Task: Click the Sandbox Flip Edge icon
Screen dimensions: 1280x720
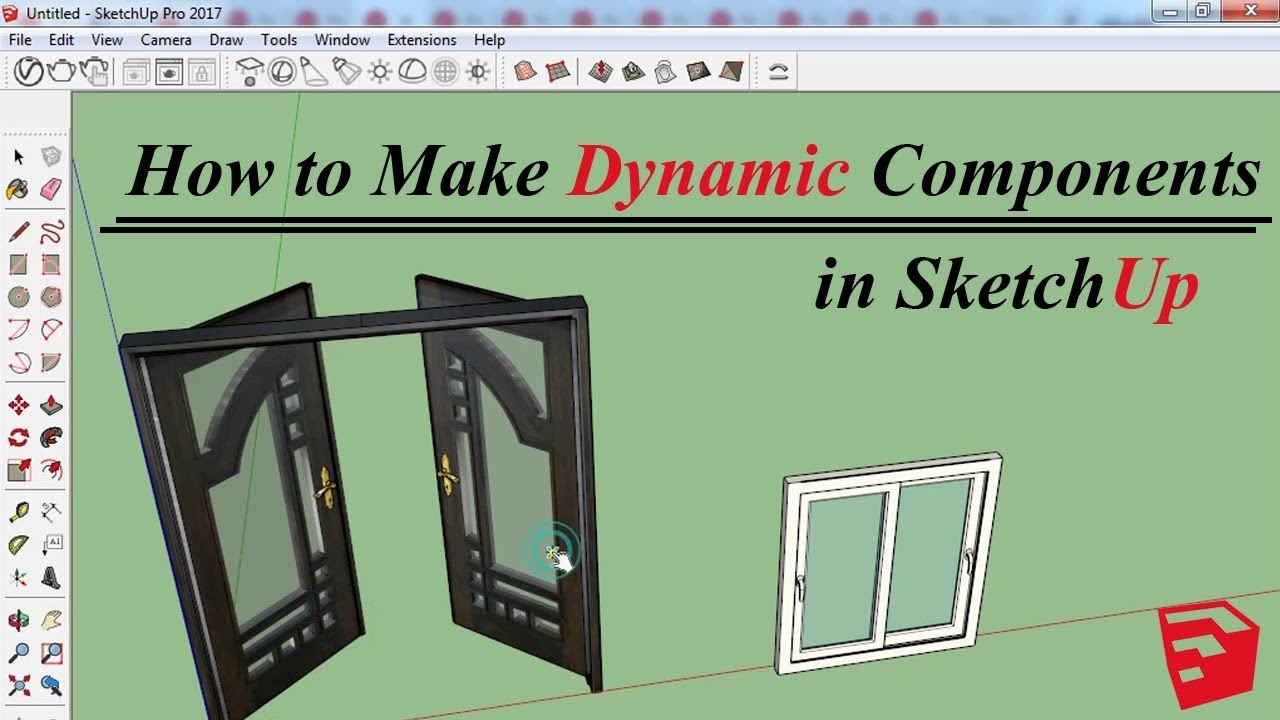Action: [x=731, y=72]
